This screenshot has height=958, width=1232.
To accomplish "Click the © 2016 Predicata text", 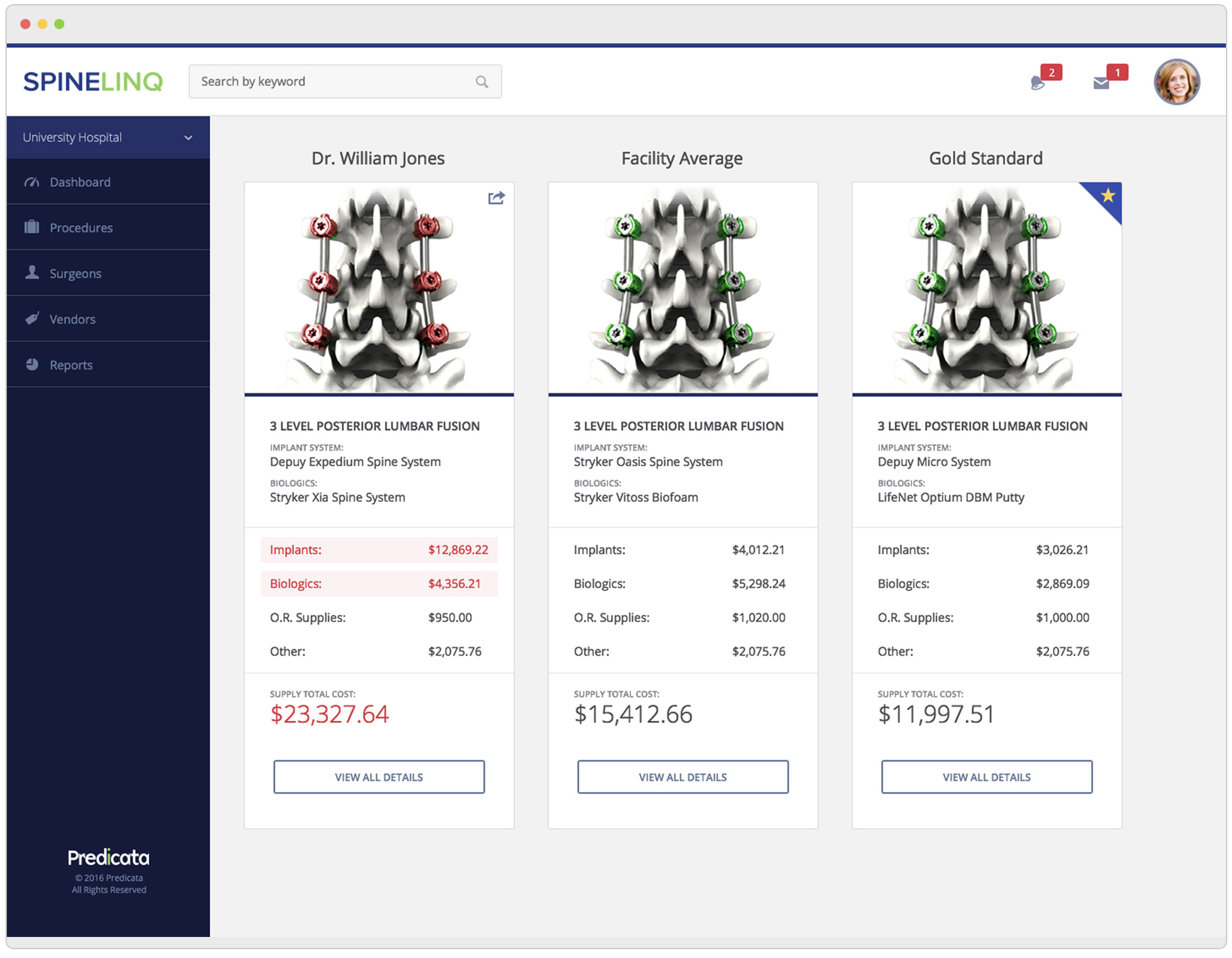I will click(109, 878).
